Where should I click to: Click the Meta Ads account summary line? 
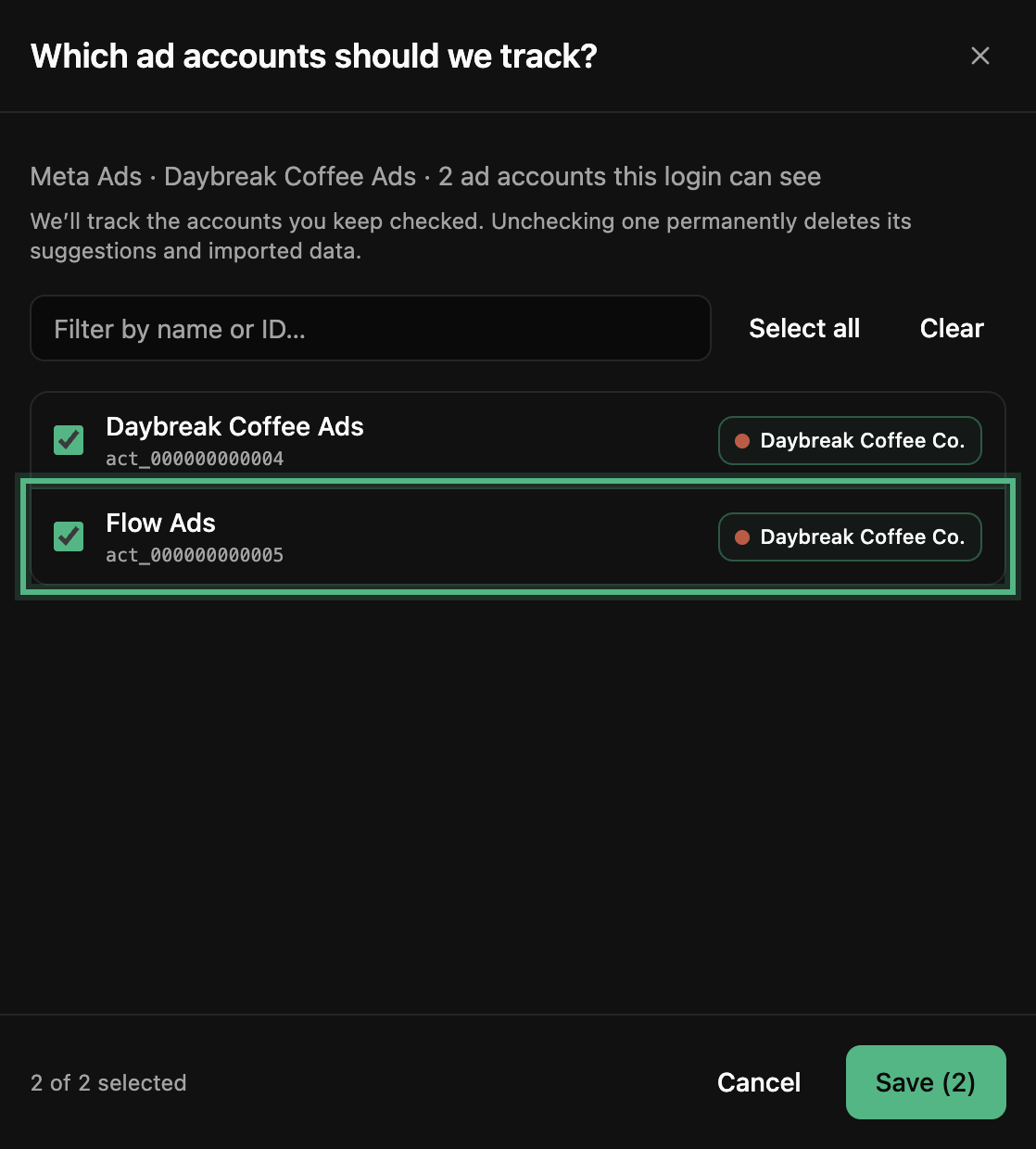425,176
